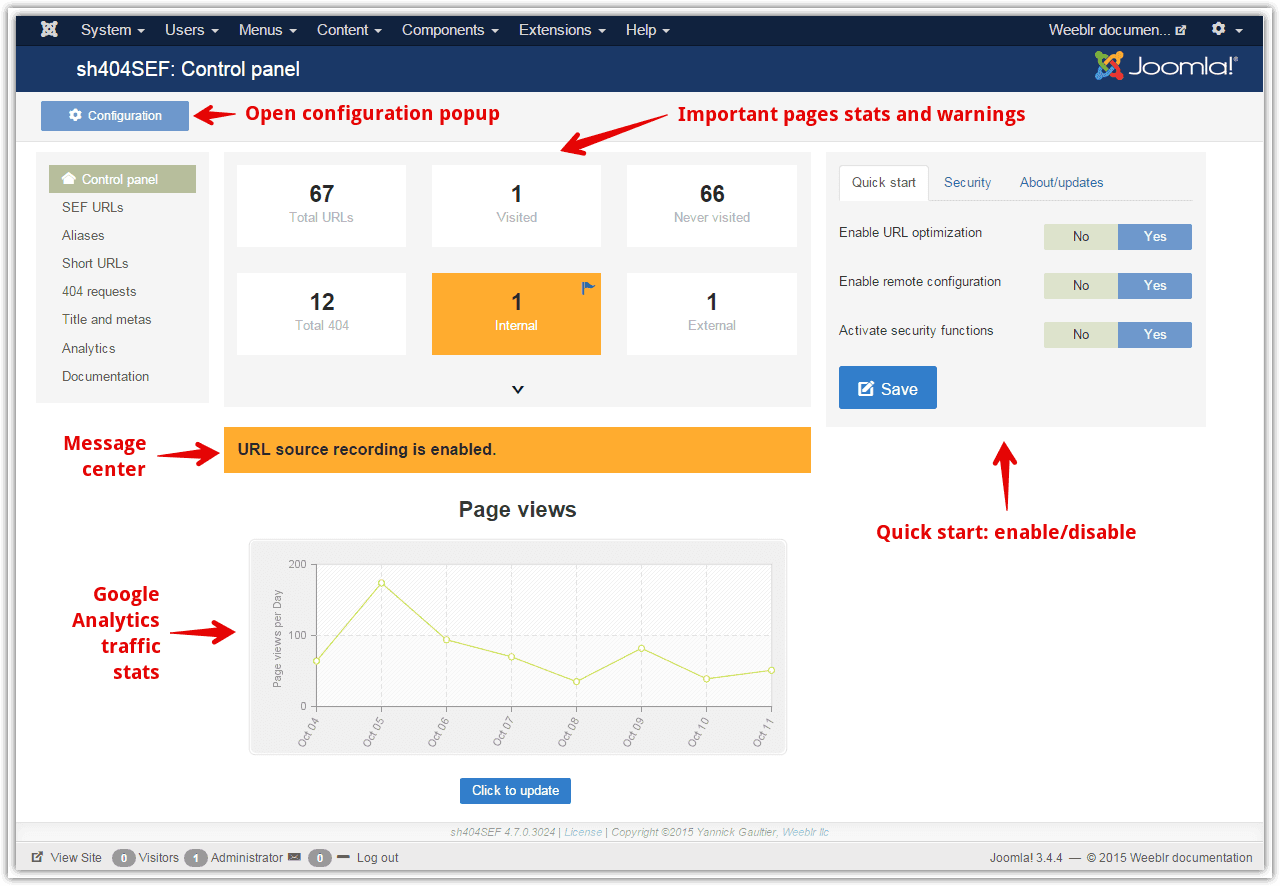Click the orange Internal tile
Image resolution: width=1280 pixels, height=886 pixels.
coord(516,314)
